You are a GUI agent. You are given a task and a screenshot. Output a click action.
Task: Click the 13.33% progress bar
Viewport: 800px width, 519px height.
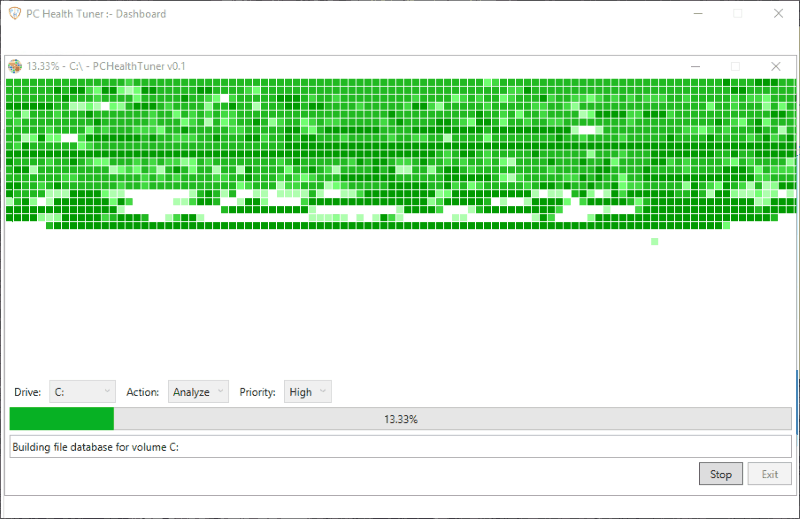[401, 419]
